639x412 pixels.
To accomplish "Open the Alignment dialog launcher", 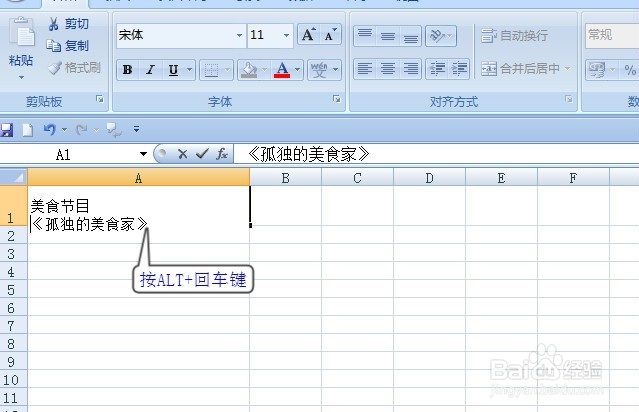I will click(568, 99).
